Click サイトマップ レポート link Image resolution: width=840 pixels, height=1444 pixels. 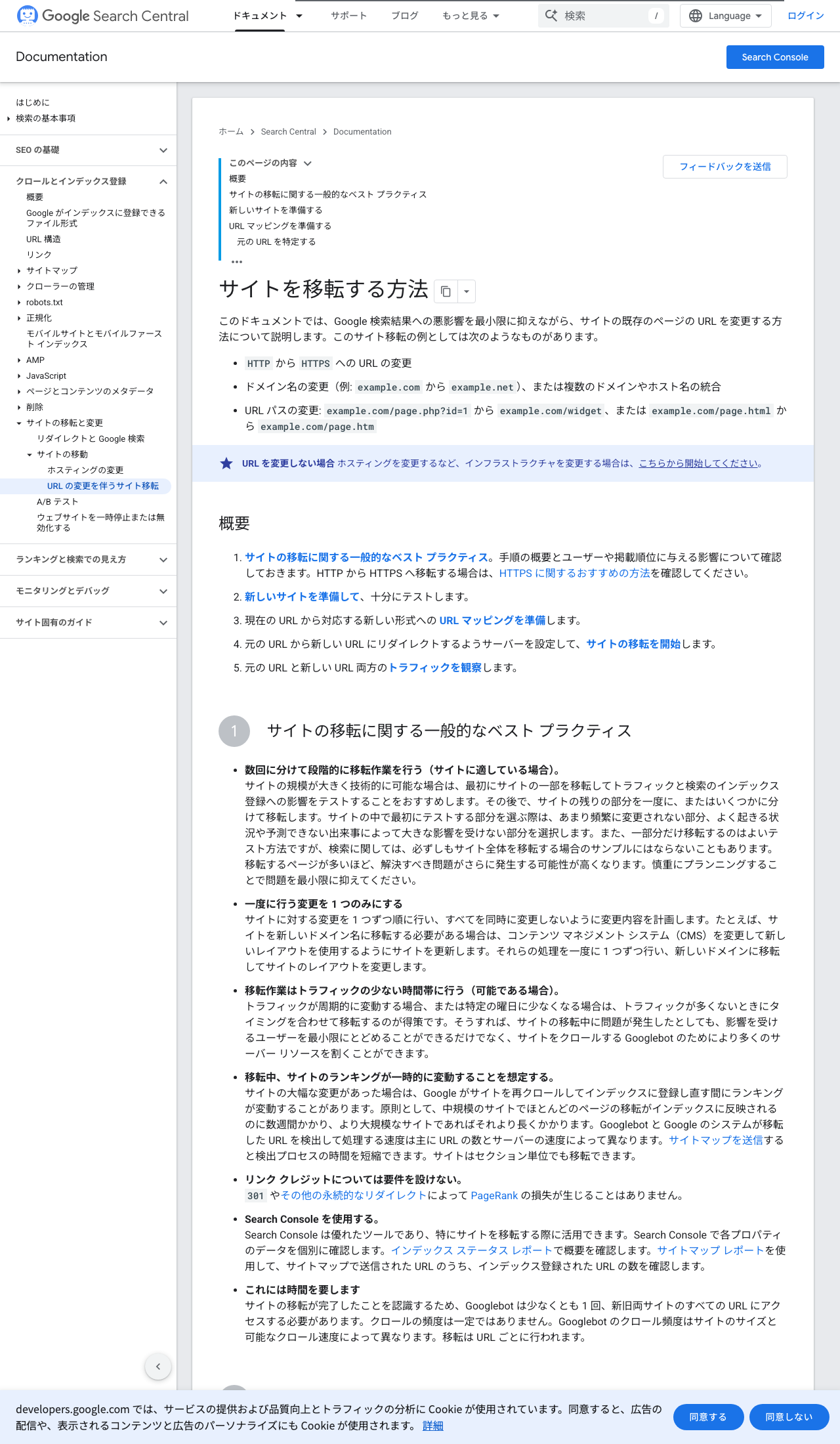[x=711, y=1250]
